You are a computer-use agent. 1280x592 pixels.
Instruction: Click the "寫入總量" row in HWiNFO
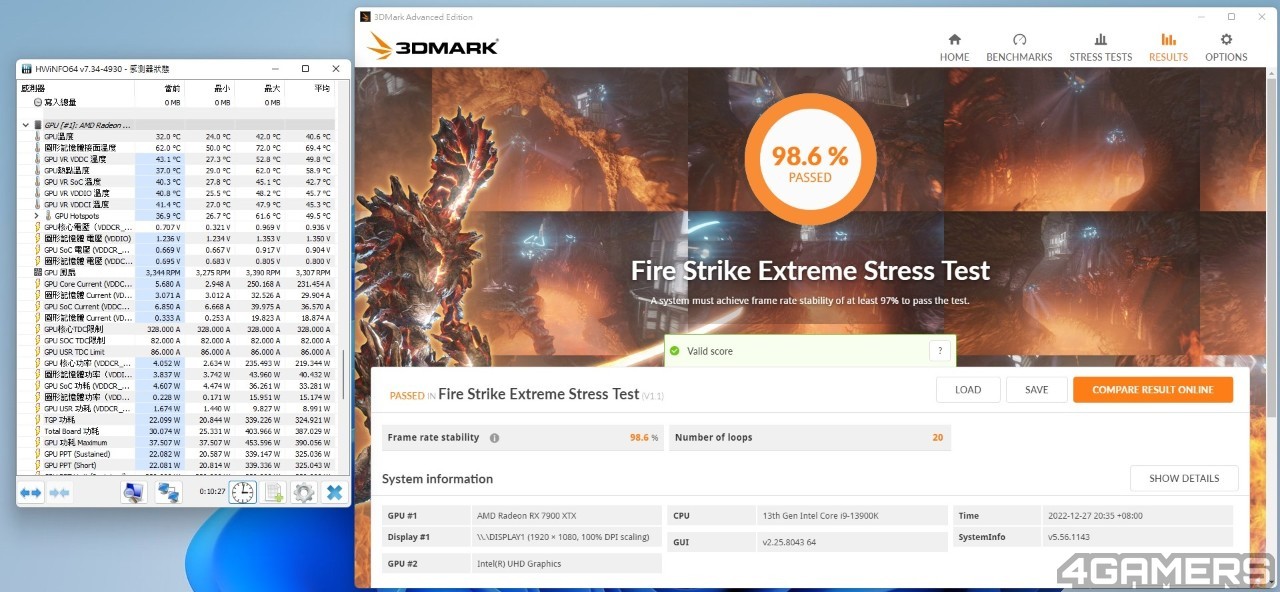(x=178, y=102)
